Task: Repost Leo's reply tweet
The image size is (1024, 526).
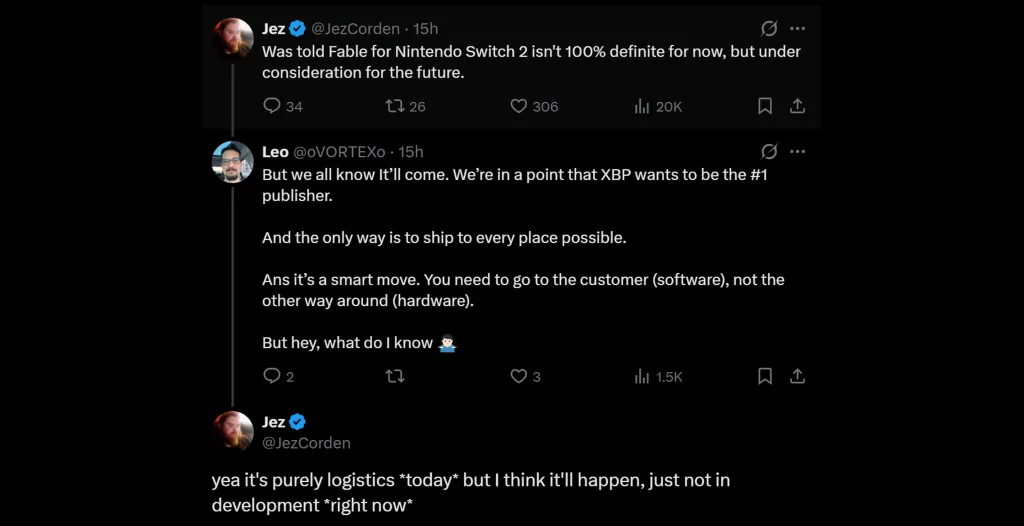Action: pos(395,376)
